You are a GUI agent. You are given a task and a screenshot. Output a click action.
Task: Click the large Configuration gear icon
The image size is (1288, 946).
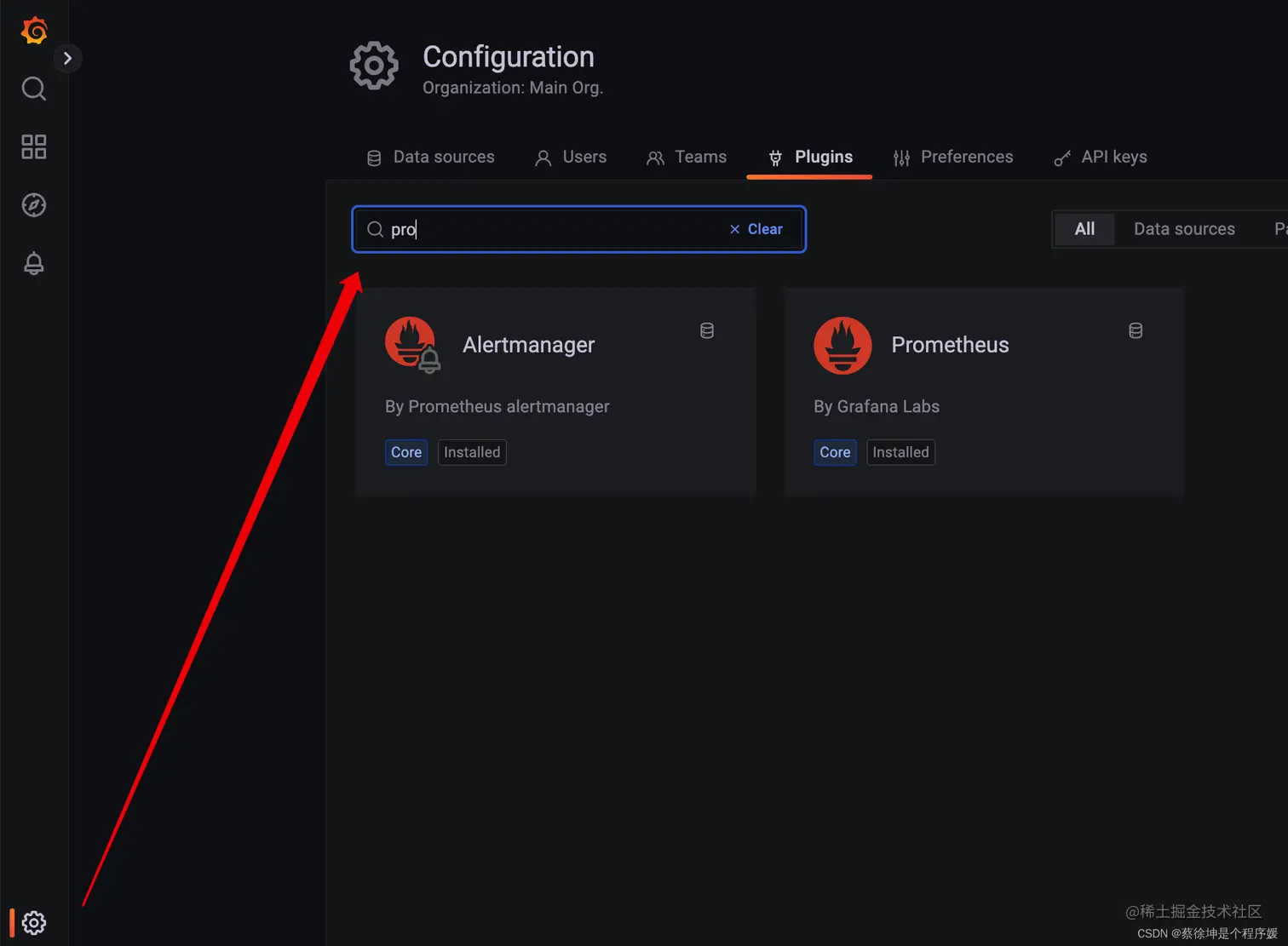374,66
